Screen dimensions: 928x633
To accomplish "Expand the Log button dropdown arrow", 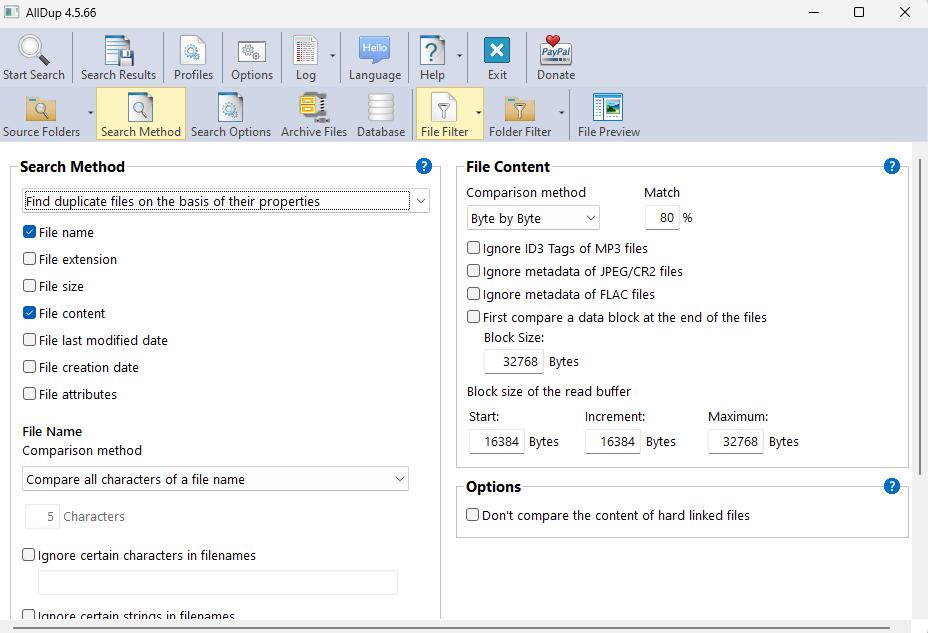I will 332,56.
